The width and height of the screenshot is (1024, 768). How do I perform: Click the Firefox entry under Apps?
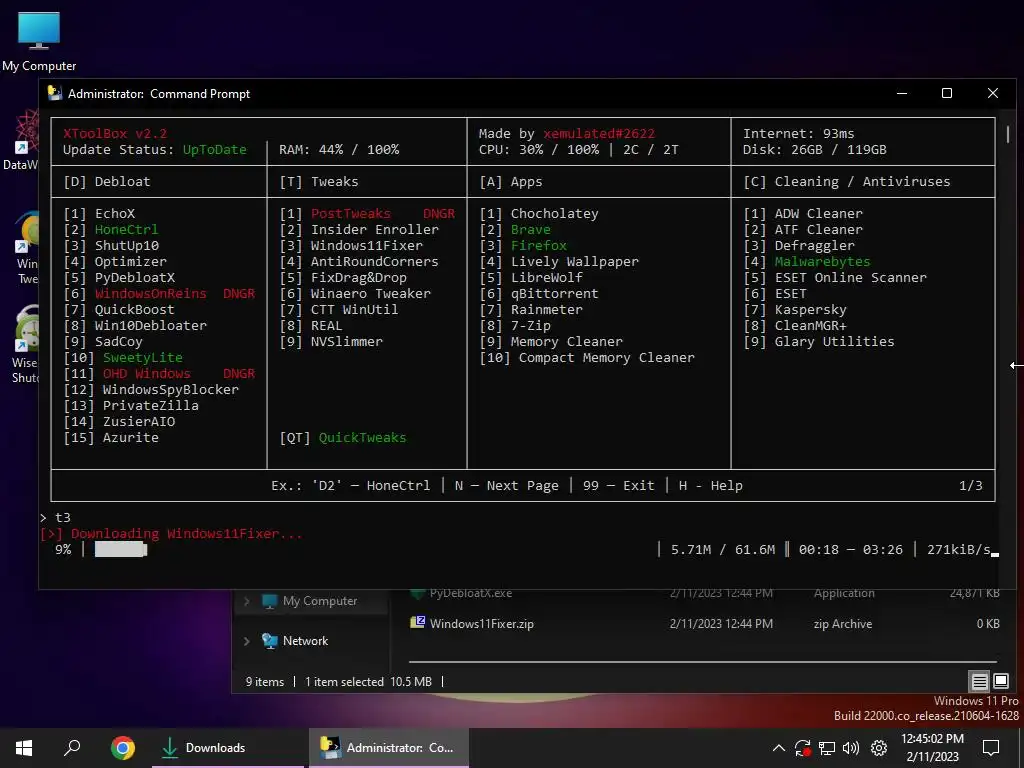pos(539,246)
